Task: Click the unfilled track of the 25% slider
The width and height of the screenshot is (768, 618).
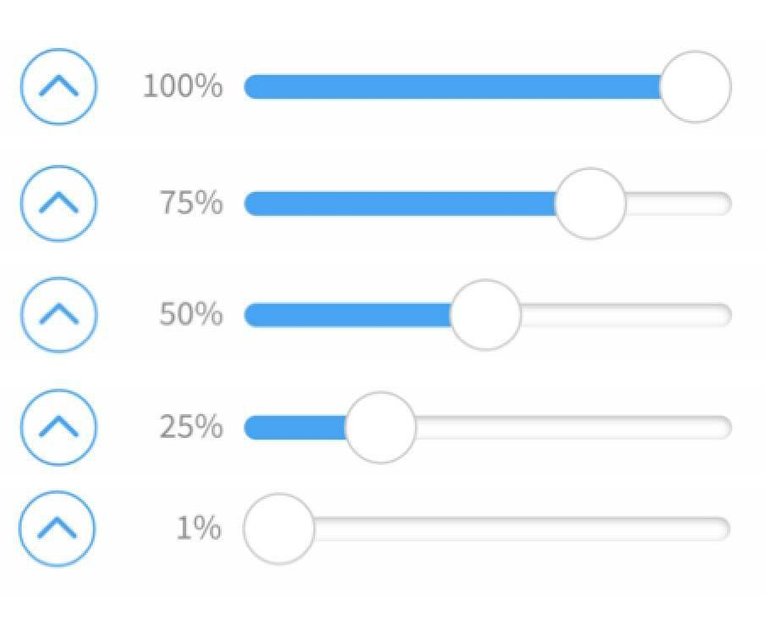Action: coord(570,427)
